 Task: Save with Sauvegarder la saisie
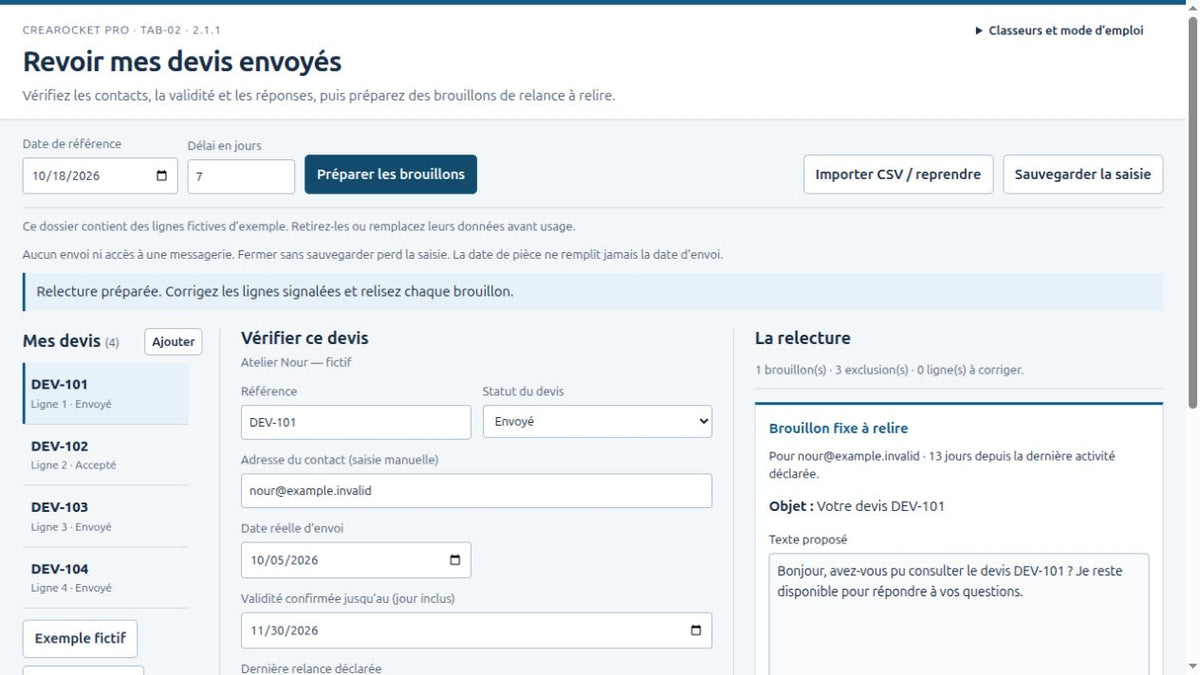1083,174
